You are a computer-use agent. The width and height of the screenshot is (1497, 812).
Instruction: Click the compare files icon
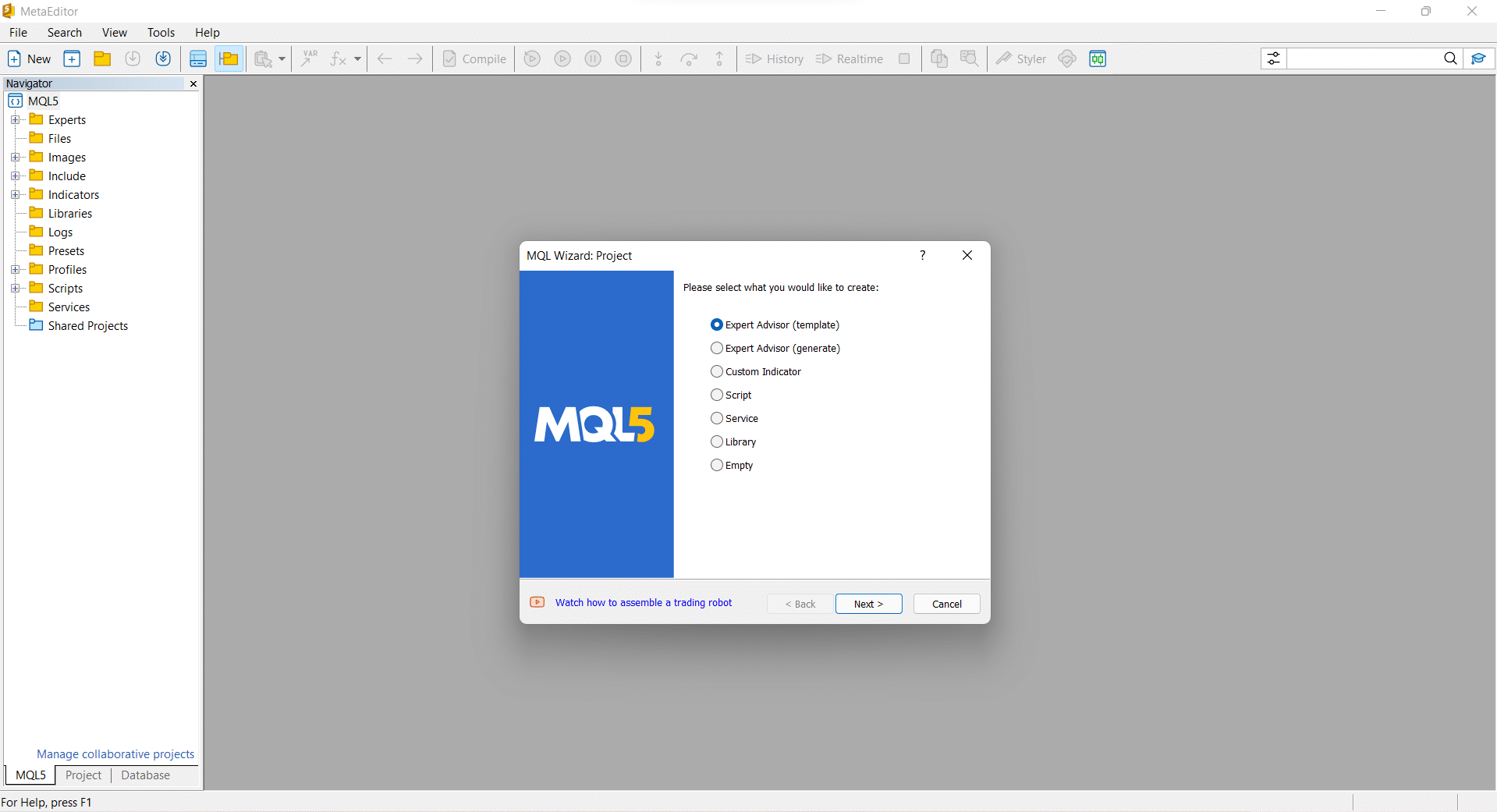[x=939, y=59]
